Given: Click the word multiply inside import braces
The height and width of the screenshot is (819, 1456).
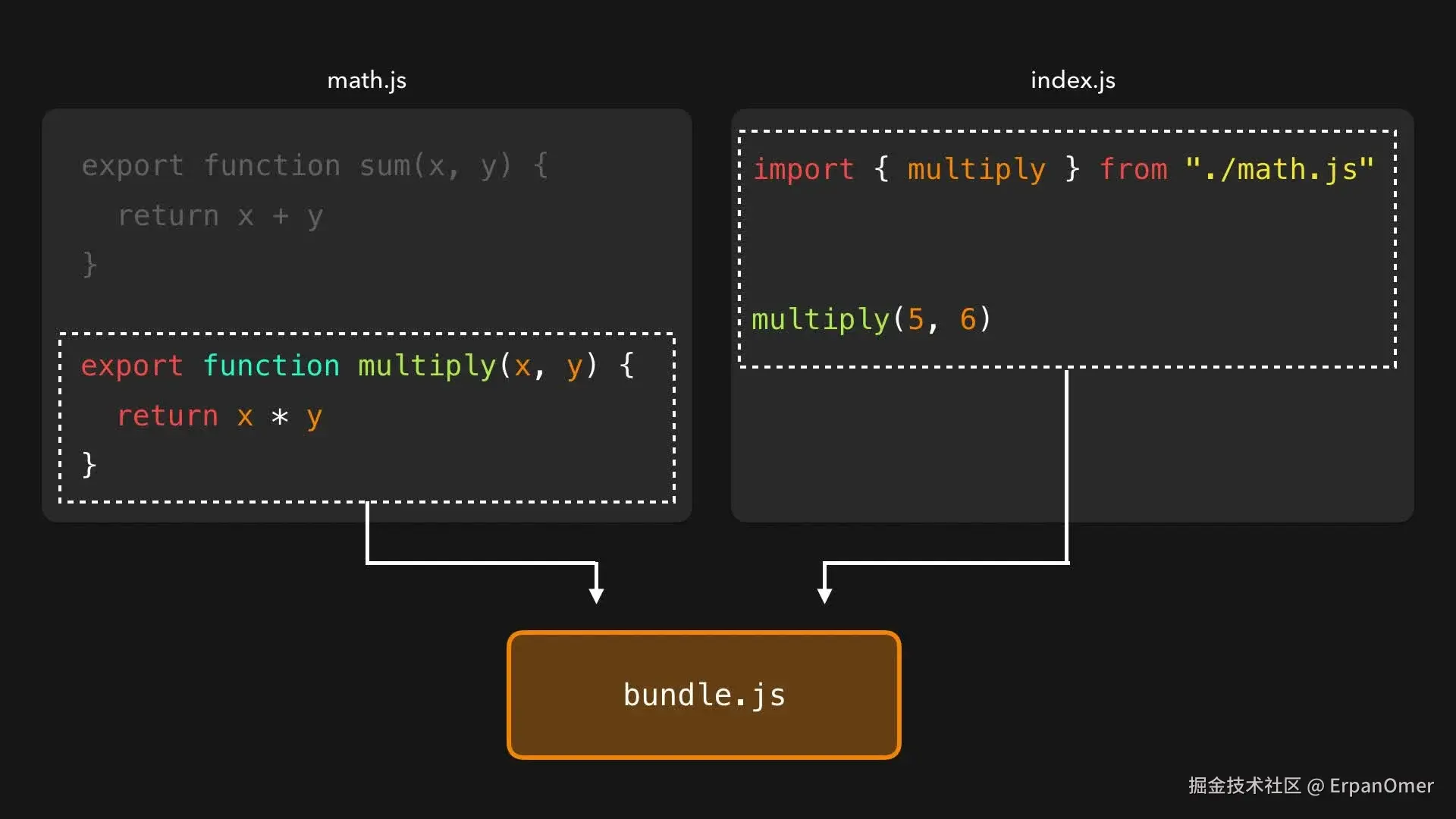Looking at the screenshot, I should point(976,169).
